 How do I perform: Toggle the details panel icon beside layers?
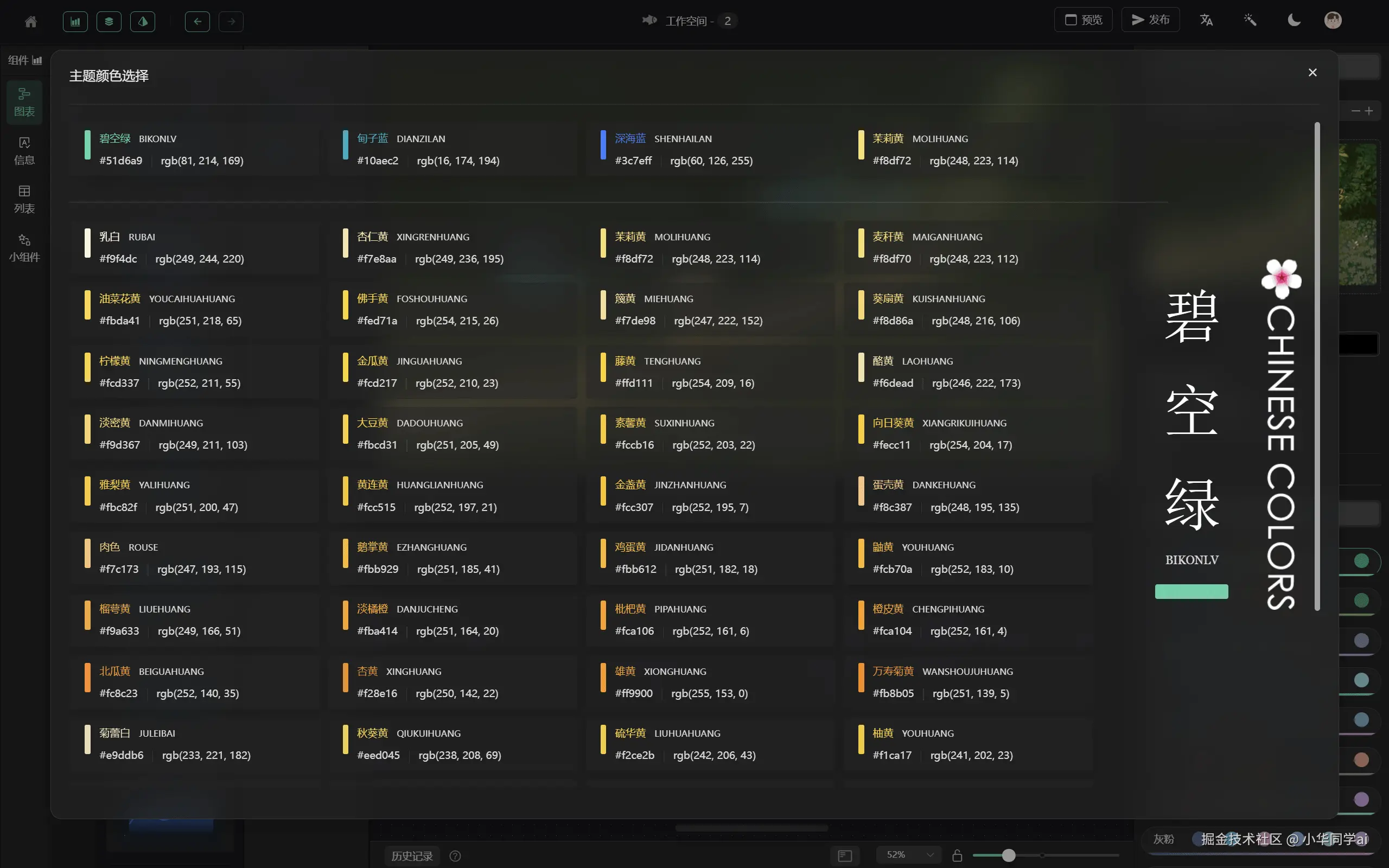click(x=143, y=21)
